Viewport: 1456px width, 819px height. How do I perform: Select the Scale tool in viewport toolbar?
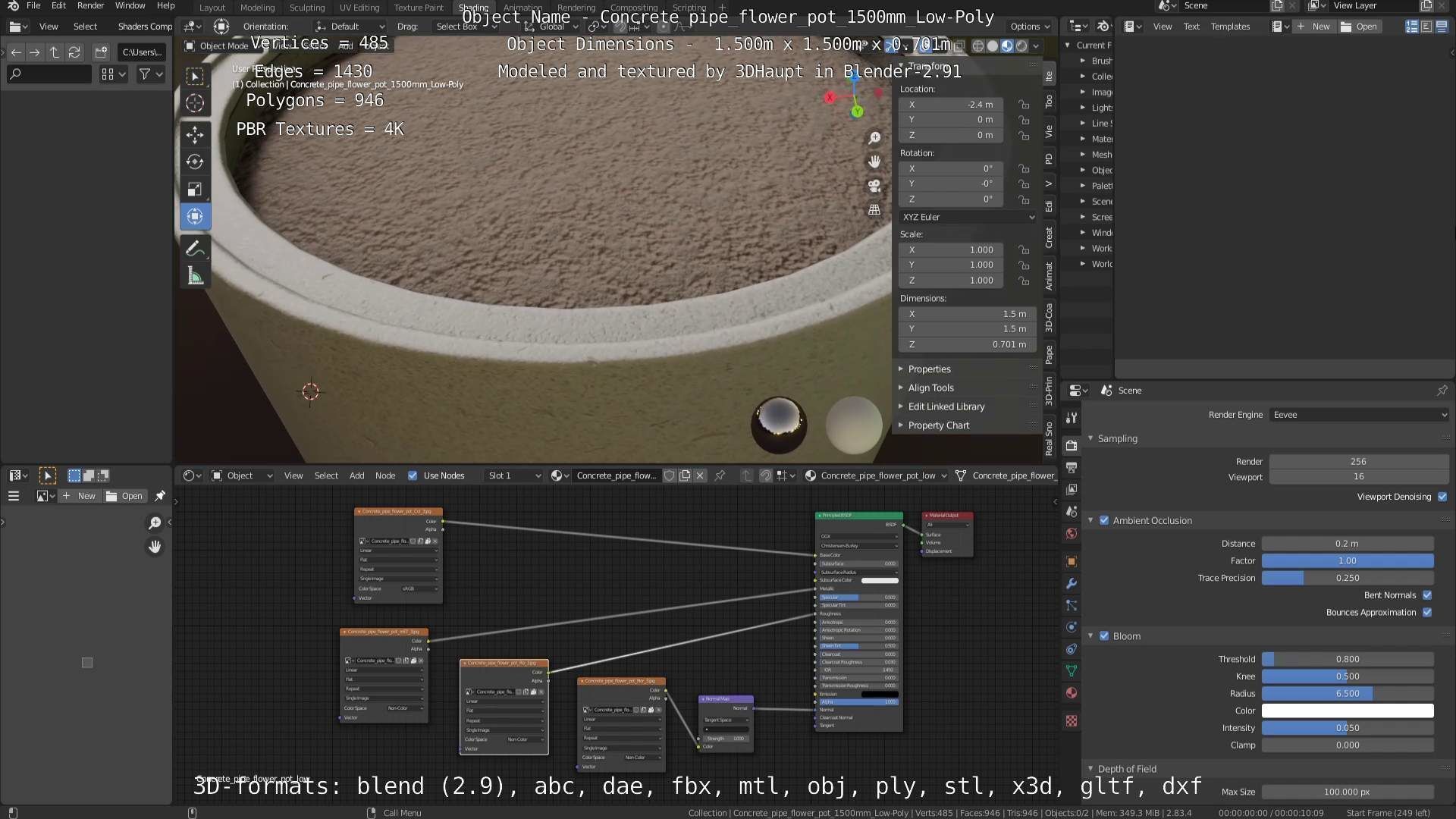(x=195, y=189)
